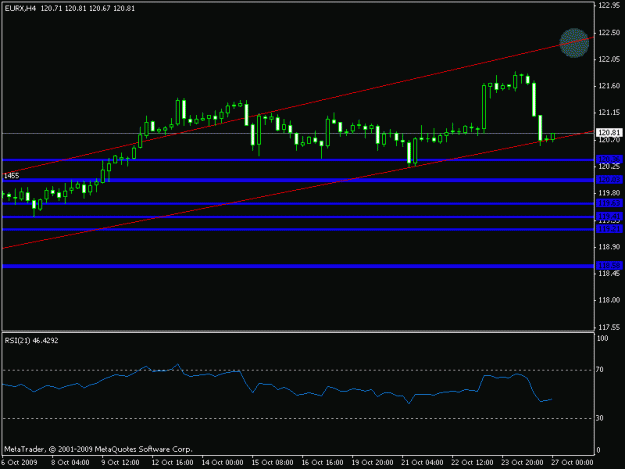Click the 16 Oct 16:00 time label
The width and height of the screenshot is (625, 469).
tap(322, 463)
